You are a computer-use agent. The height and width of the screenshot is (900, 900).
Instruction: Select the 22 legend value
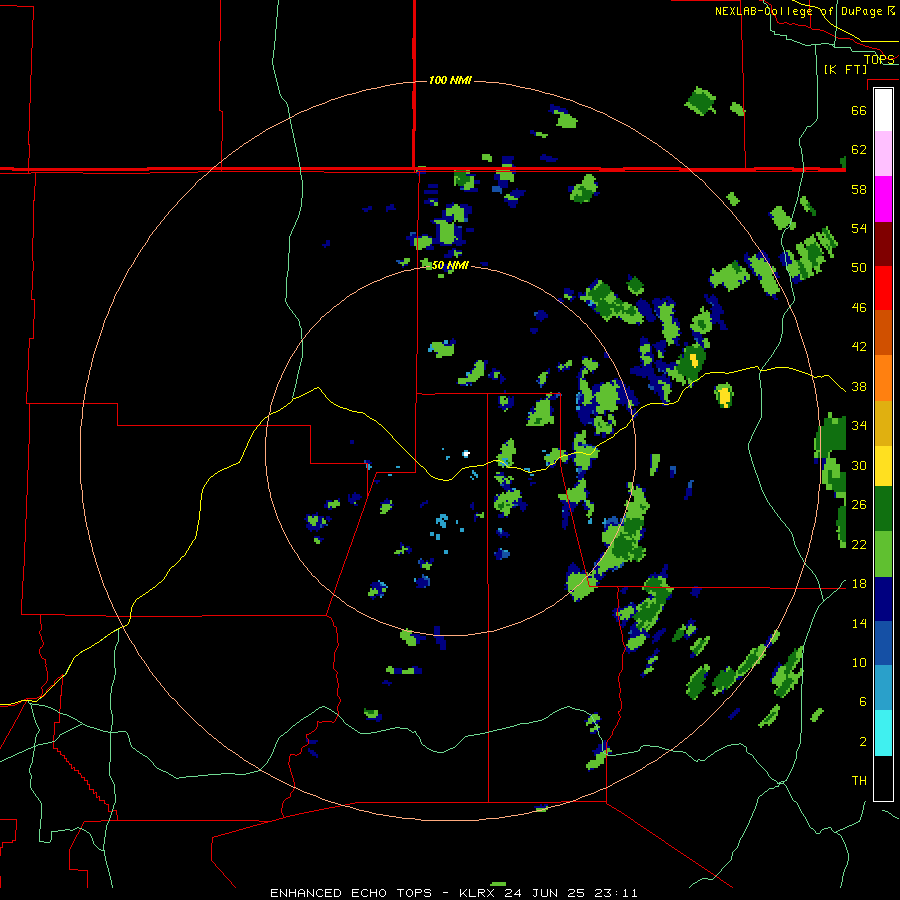[x=859, y=544]
